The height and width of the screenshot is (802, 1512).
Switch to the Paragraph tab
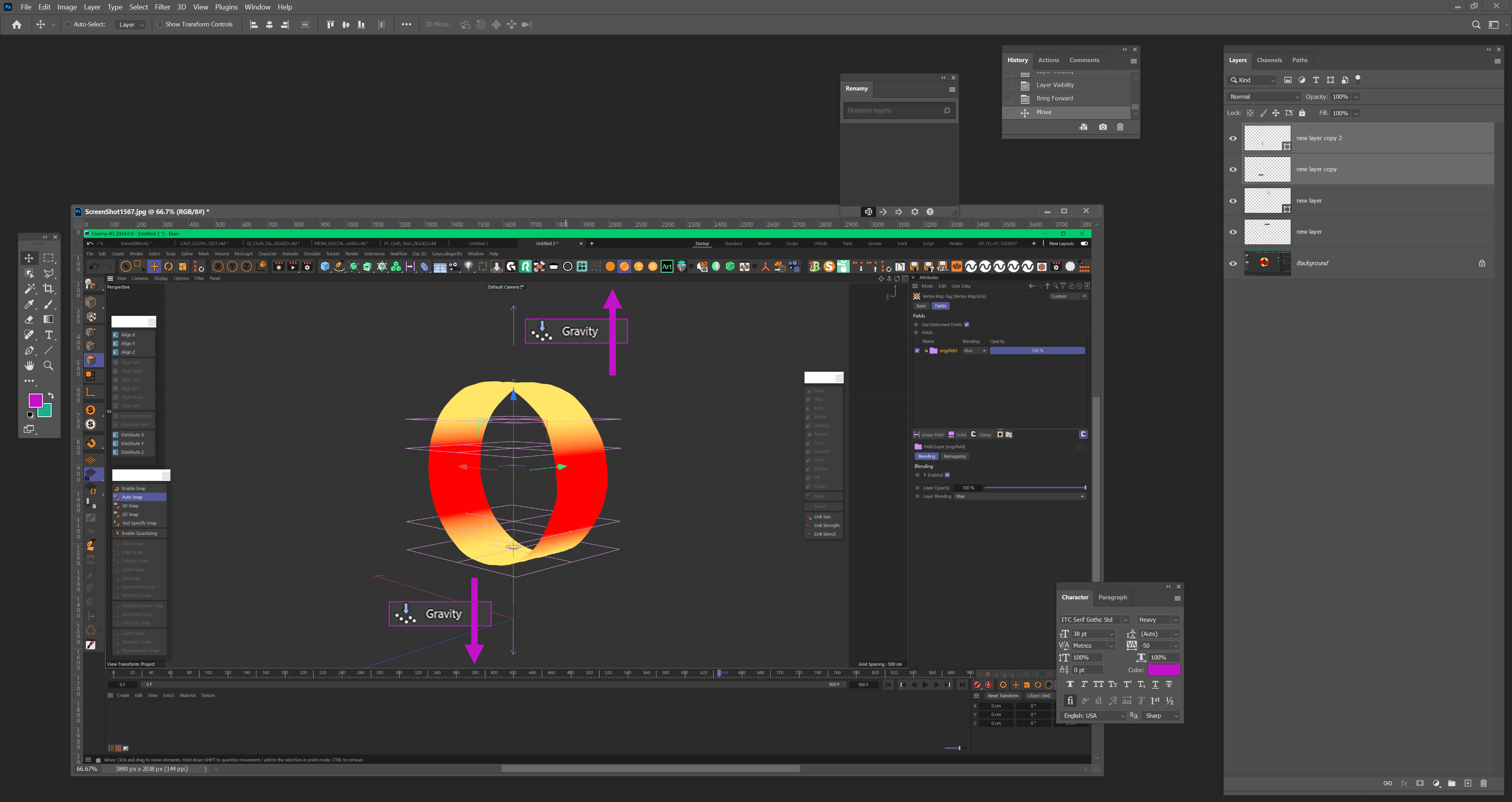1112,597
